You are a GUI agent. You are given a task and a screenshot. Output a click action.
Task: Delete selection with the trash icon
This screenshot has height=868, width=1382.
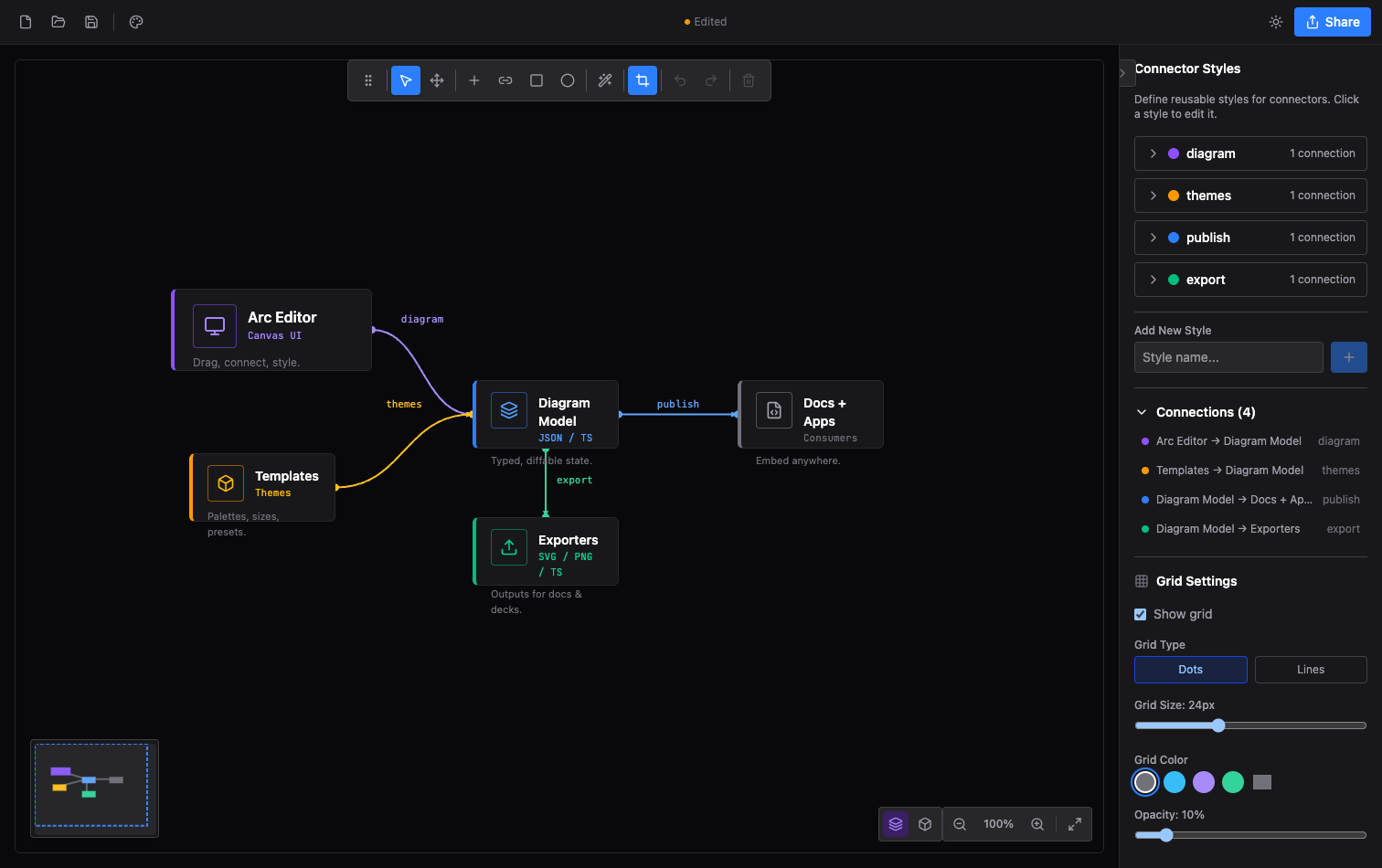749,80
